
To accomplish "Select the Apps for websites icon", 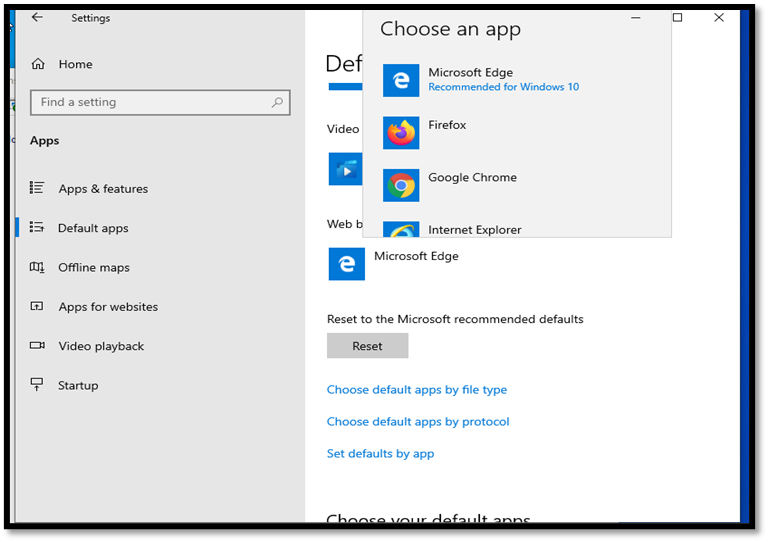I will pos(37,306).
